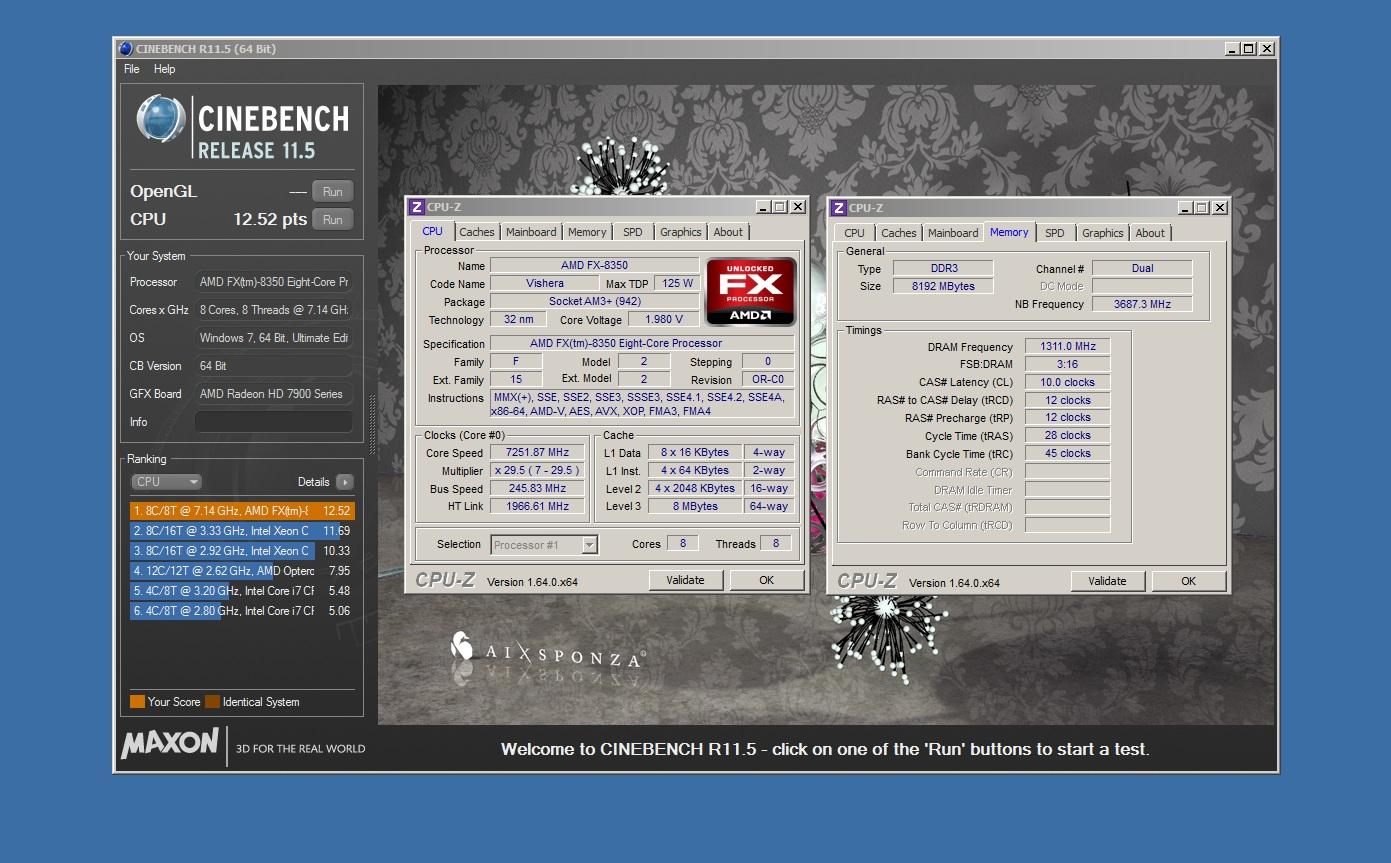Image resolution: width=1391 pixels, height=863 pixels.
Task: Switch to About tab in left CPU-Z
Action: tap(728, 232)
